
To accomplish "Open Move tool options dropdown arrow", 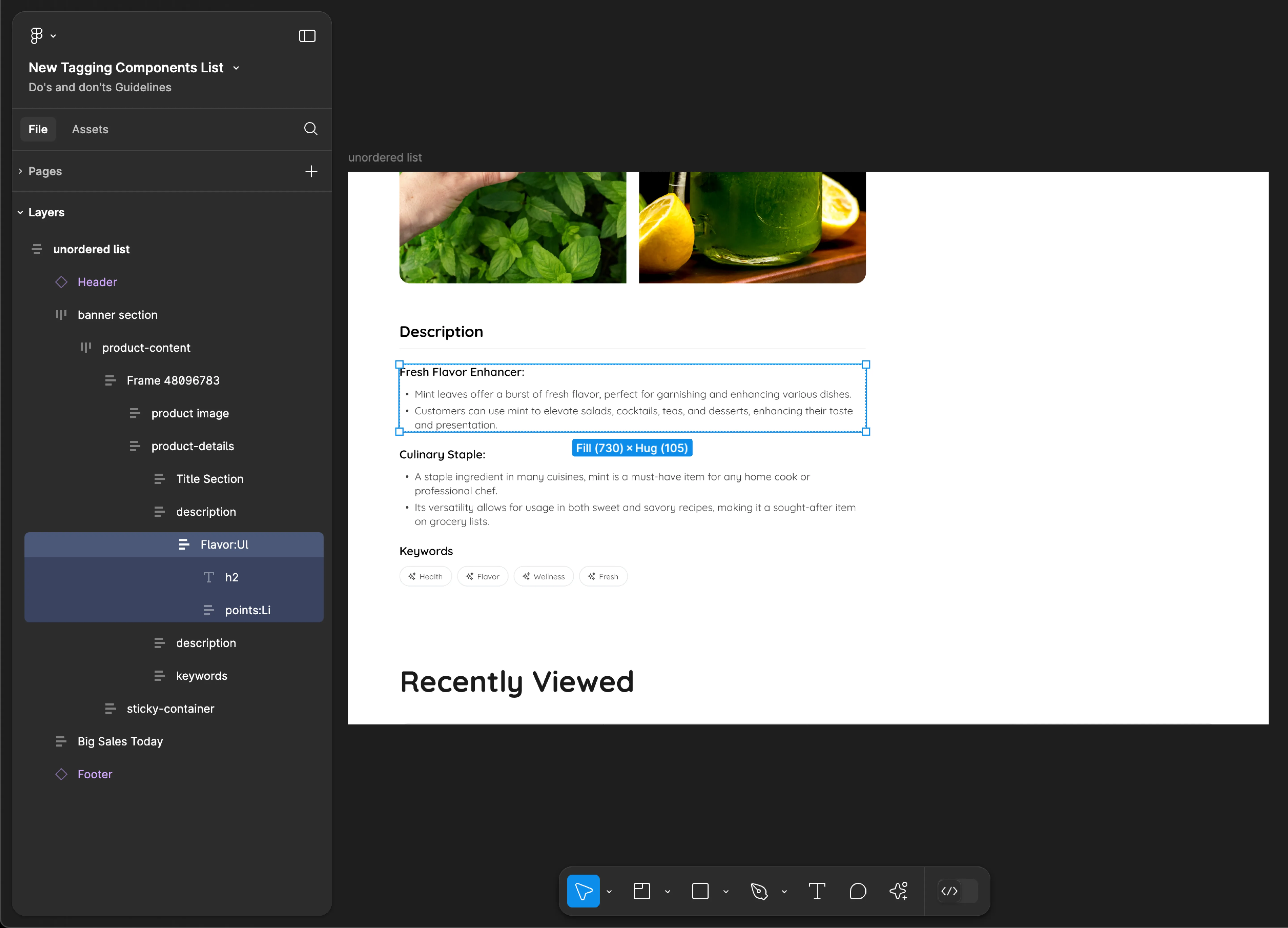I will [609, 891].
